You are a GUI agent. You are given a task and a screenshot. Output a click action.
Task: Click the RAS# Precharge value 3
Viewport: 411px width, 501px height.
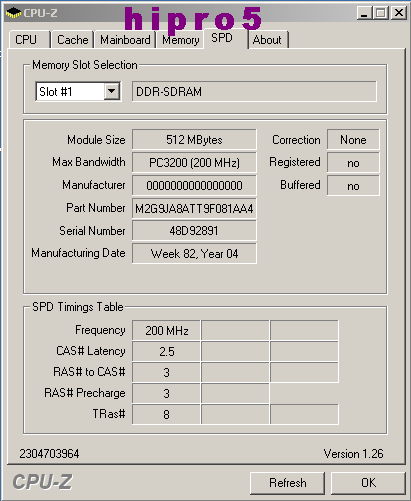tap(166, 393)
